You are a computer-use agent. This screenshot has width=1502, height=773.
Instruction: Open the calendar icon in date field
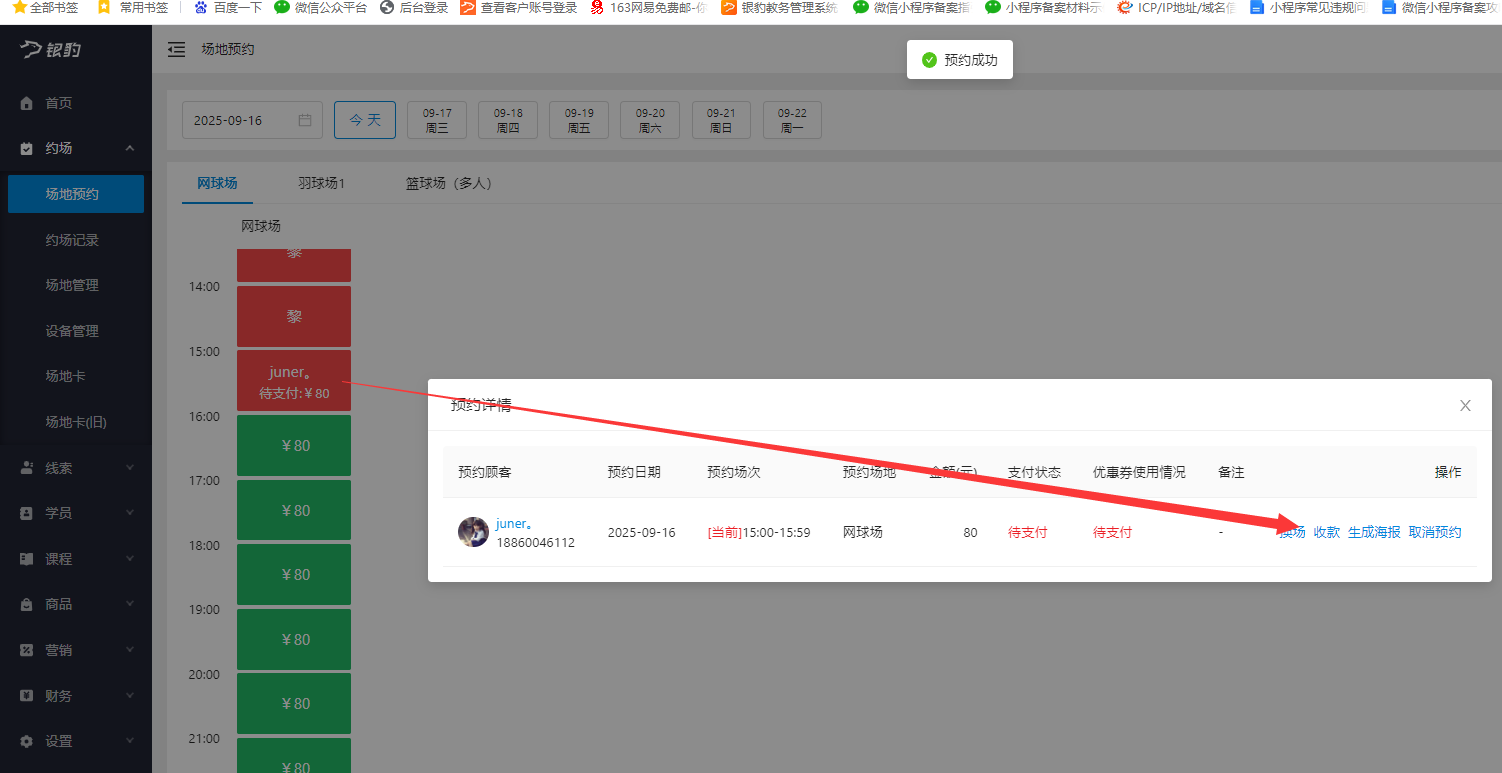[x=306, y=119]
